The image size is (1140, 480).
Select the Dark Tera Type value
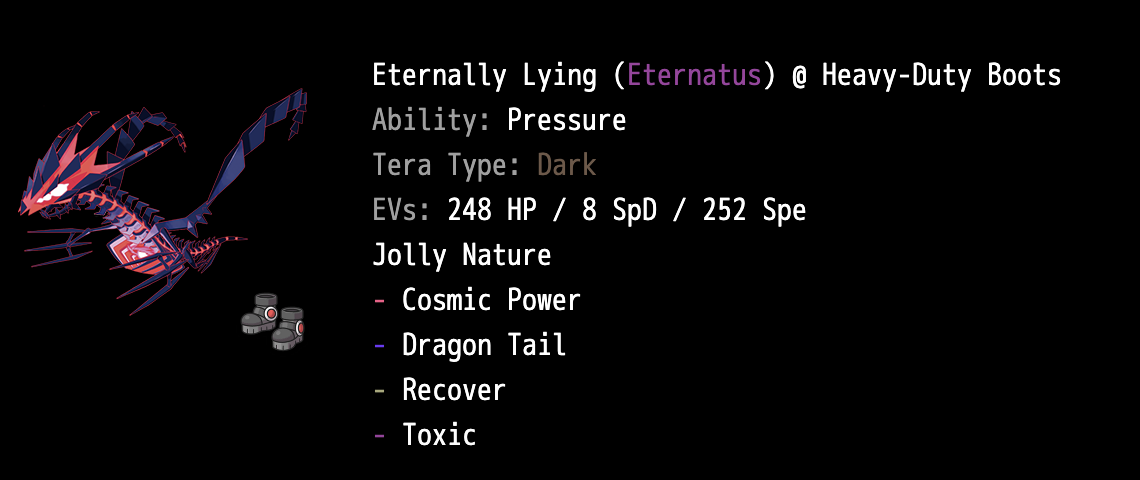566,165
